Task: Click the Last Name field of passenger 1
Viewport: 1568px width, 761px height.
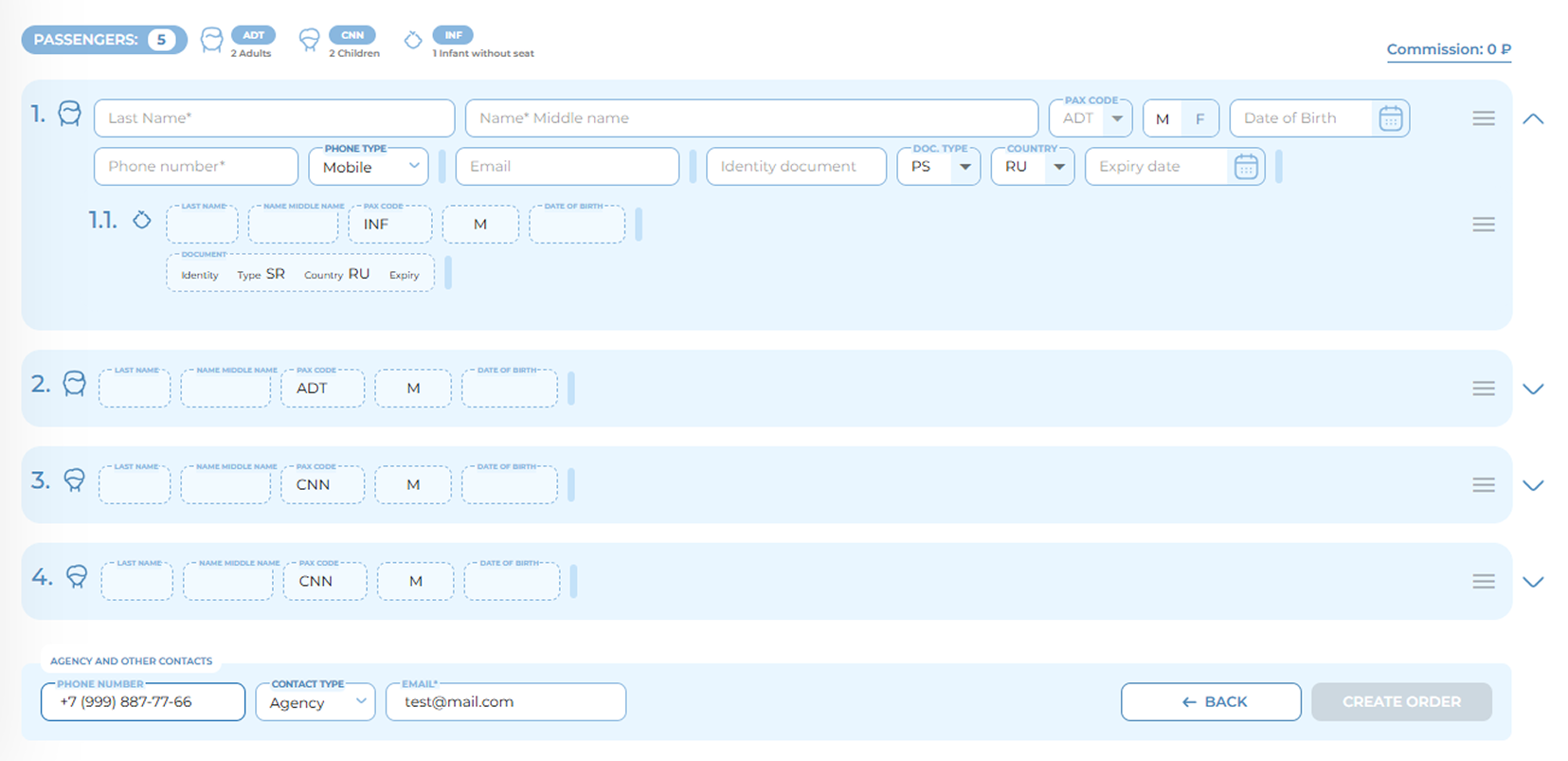Action: (274, 118)
